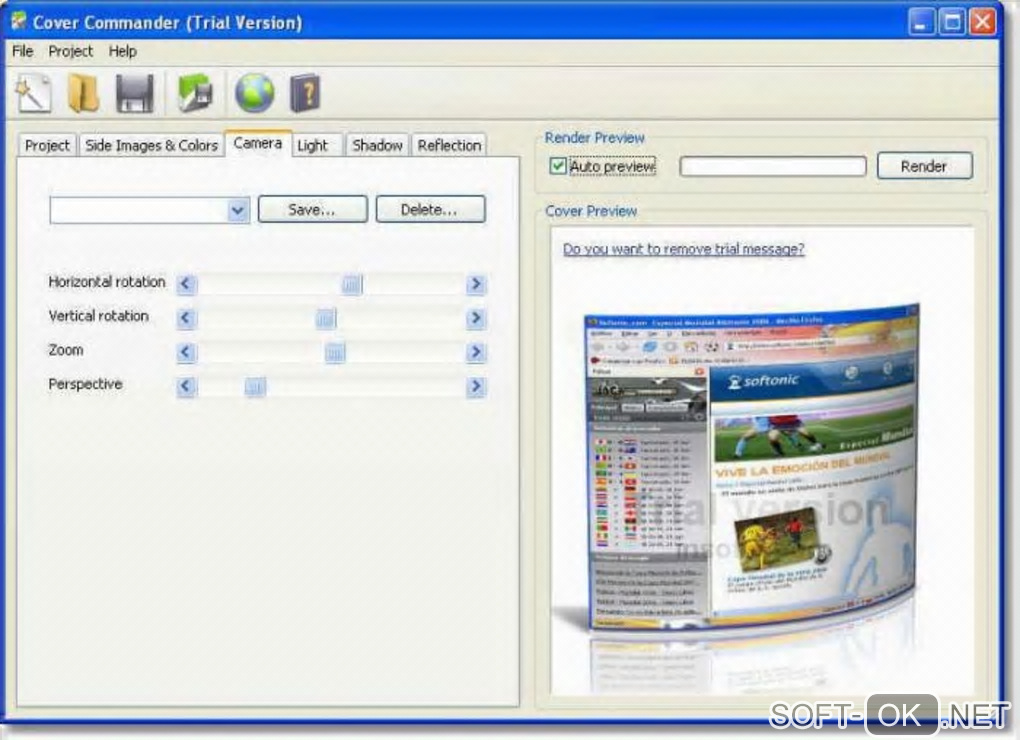Click the Perspective slider thumb
The height and width of the screenshot is (740, 1020).
[x=255, y=387]
